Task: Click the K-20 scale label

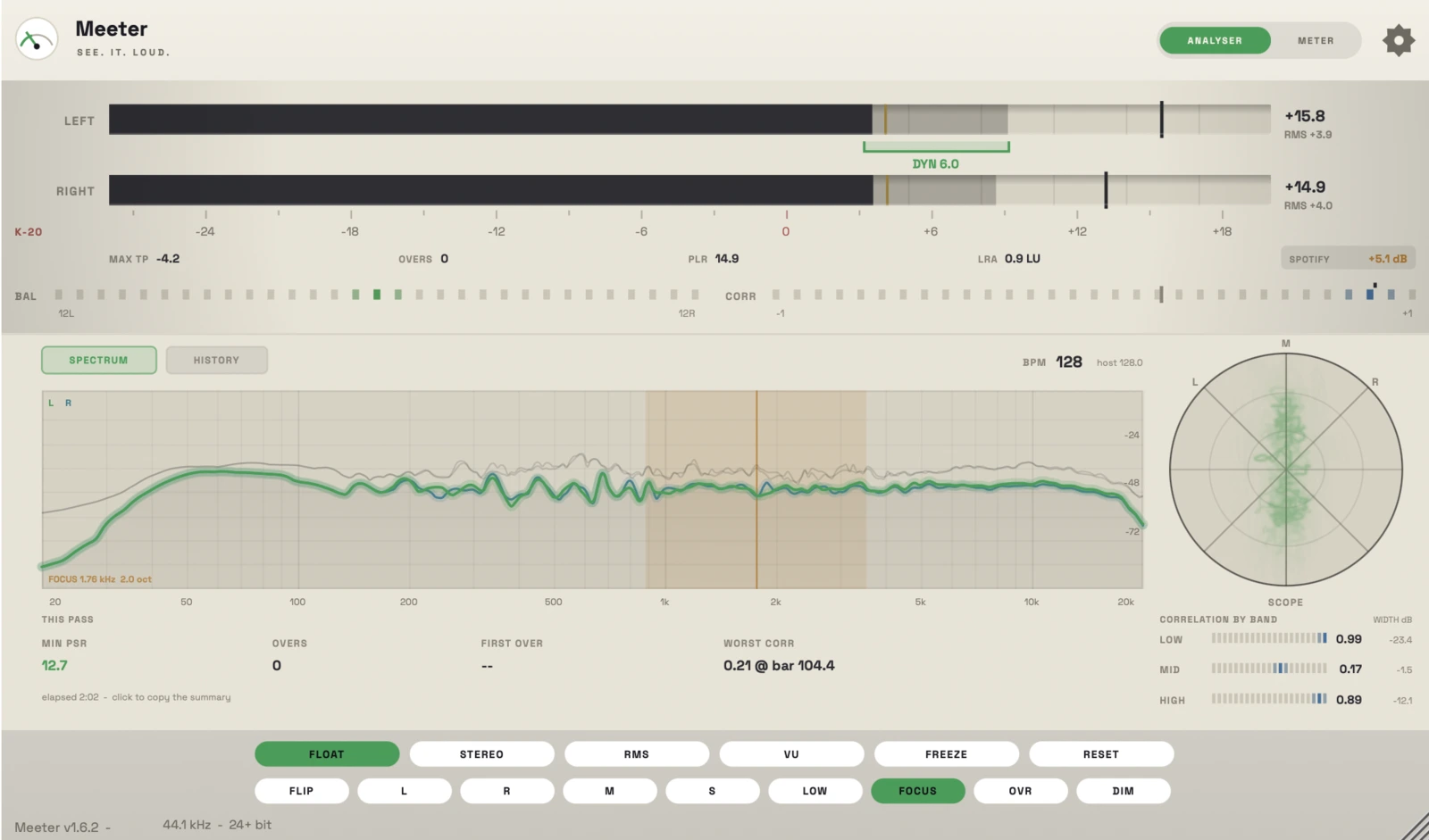Action: pos(29,232)
